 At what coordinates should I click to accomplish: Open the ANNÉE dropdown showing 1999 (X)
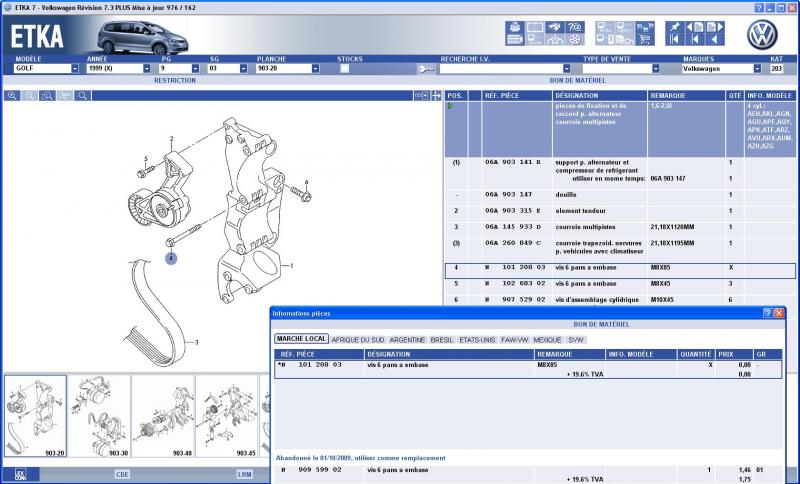point(147,68)
